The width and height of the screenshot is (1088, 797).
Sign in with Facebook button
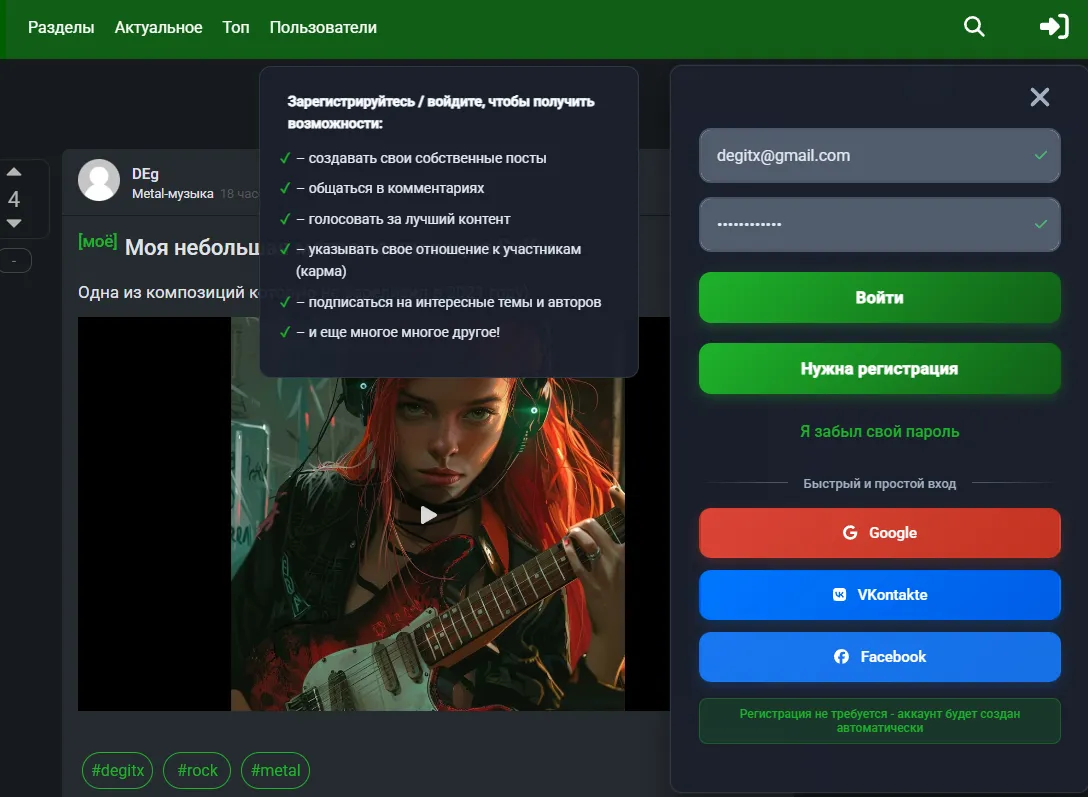879,656
